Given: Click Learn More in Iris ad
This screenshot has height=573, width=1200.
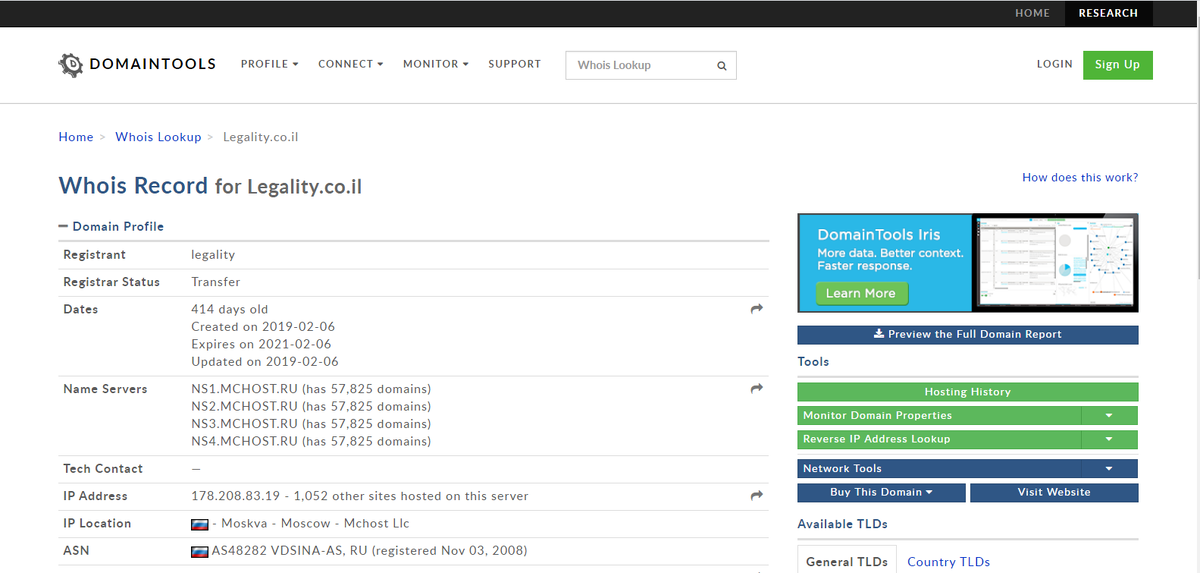Looking at the screenshot, I should click(x=860, y=294).
